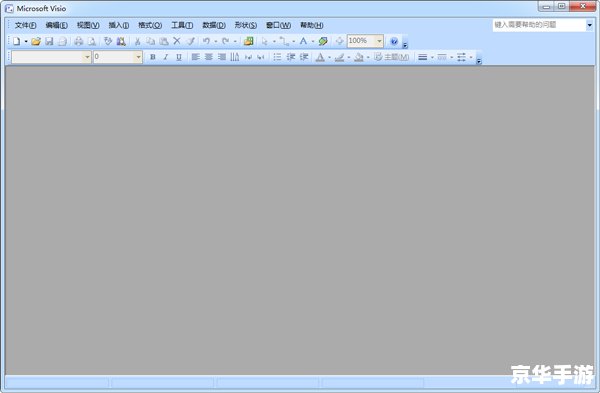Open the 文件(F) menu

point(26,25)
